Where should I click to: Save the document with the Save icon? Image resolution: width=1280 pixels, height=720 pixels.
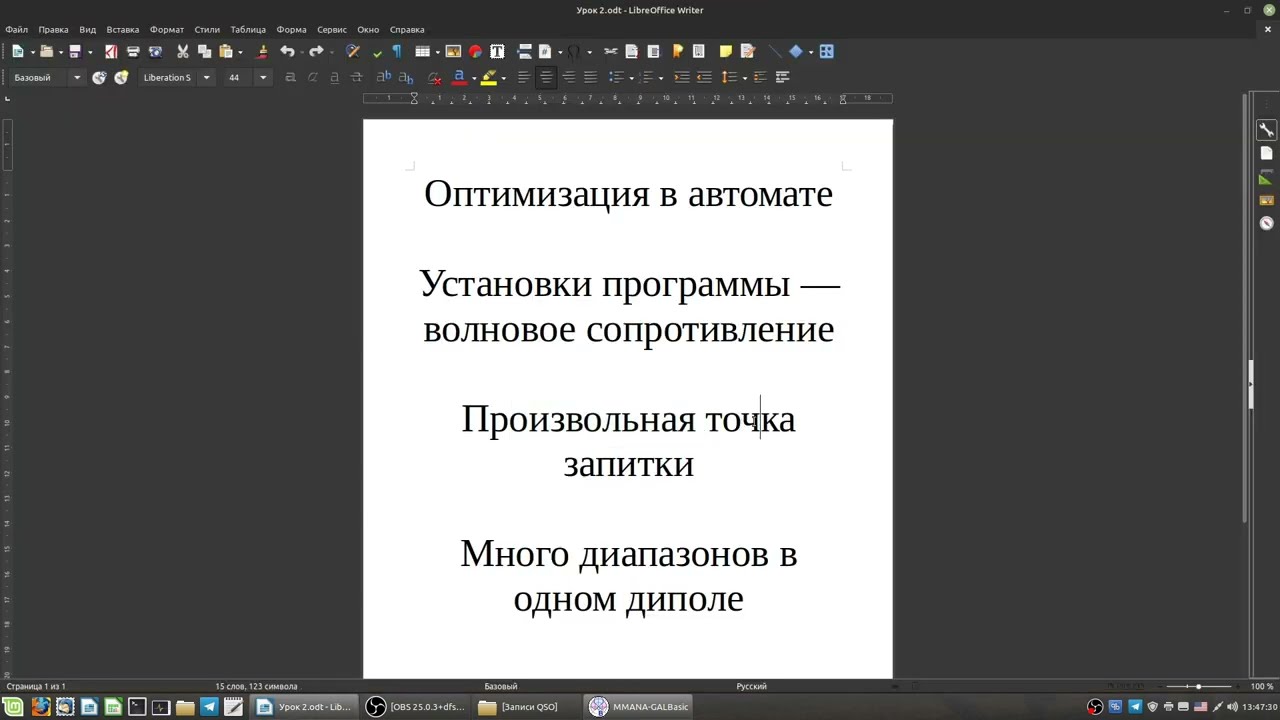click(x=75, y=51)
